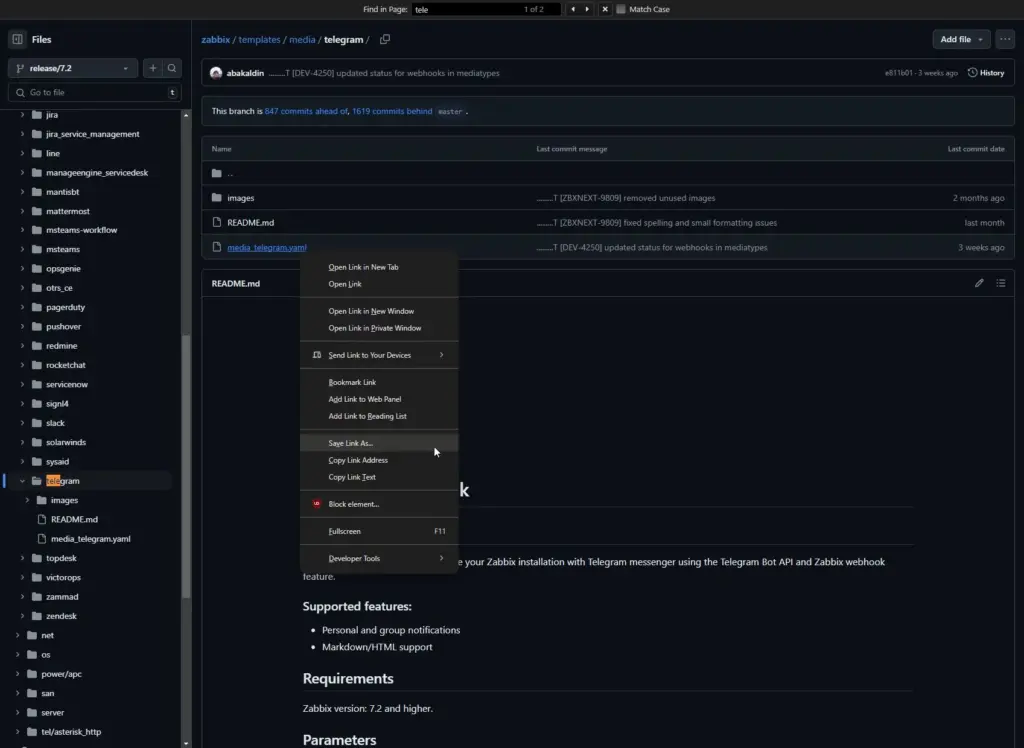This screenshot has height=748, width=1024.
Task: Click the add new file plus icon
Action: coord(153,68)
